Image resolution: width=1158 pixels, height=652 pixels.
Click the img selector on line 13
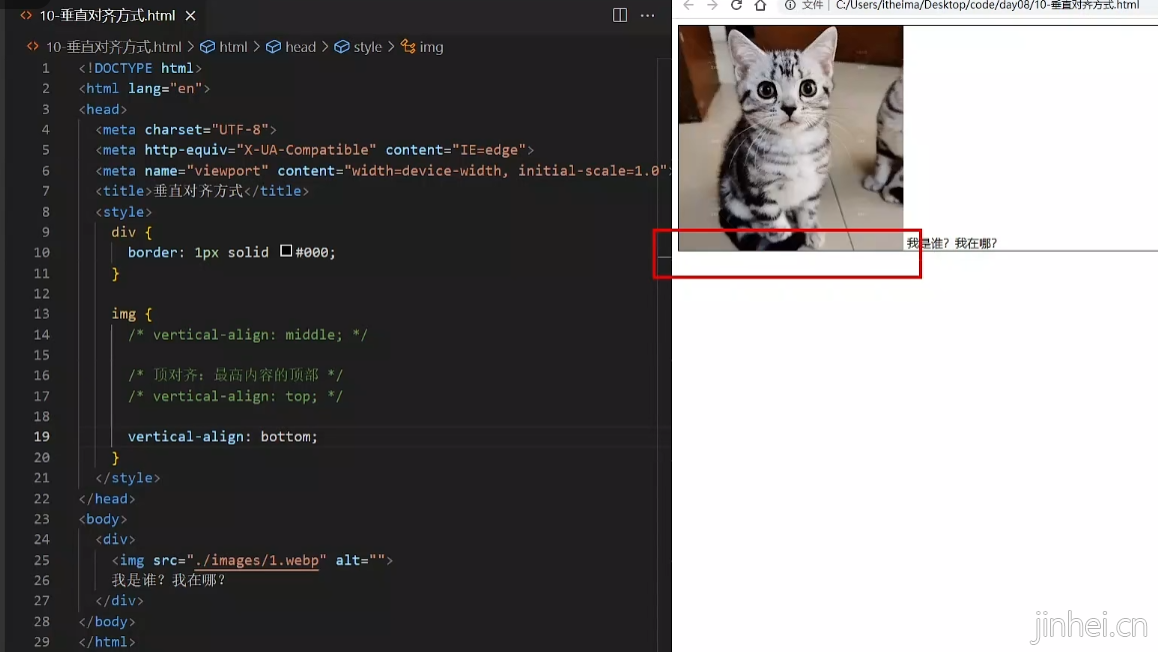click(x=123, y=314)
